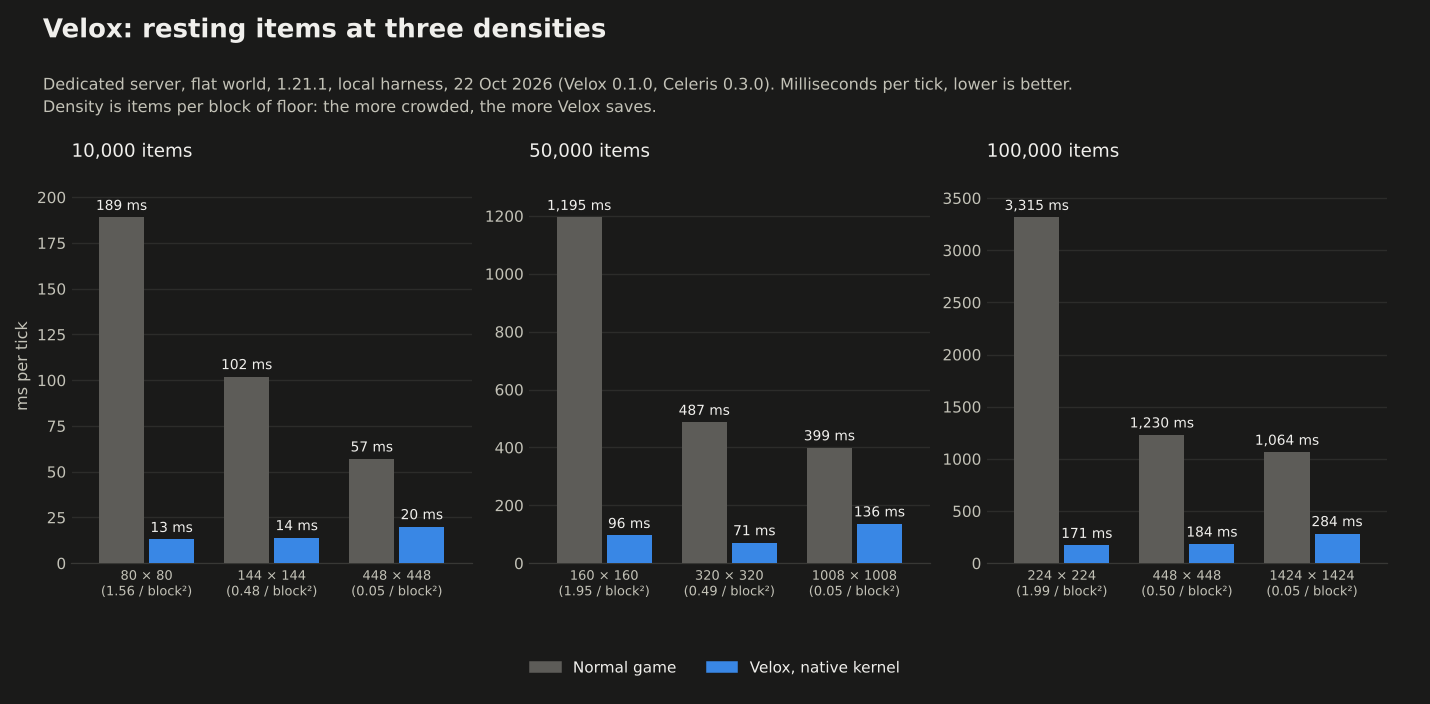Click the "Dedicated server, flat world" subtitle line
The width and height of the screenshot is (1430, 704).
click(557, 85)
